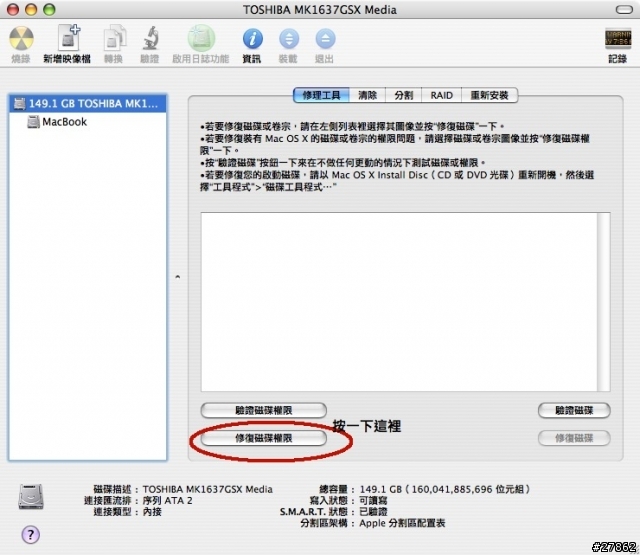Viewport: 640px width, 555px height.
Task: Click the 'Apple 分割區配置表' partition scheme value
Action: pos(402,523)
